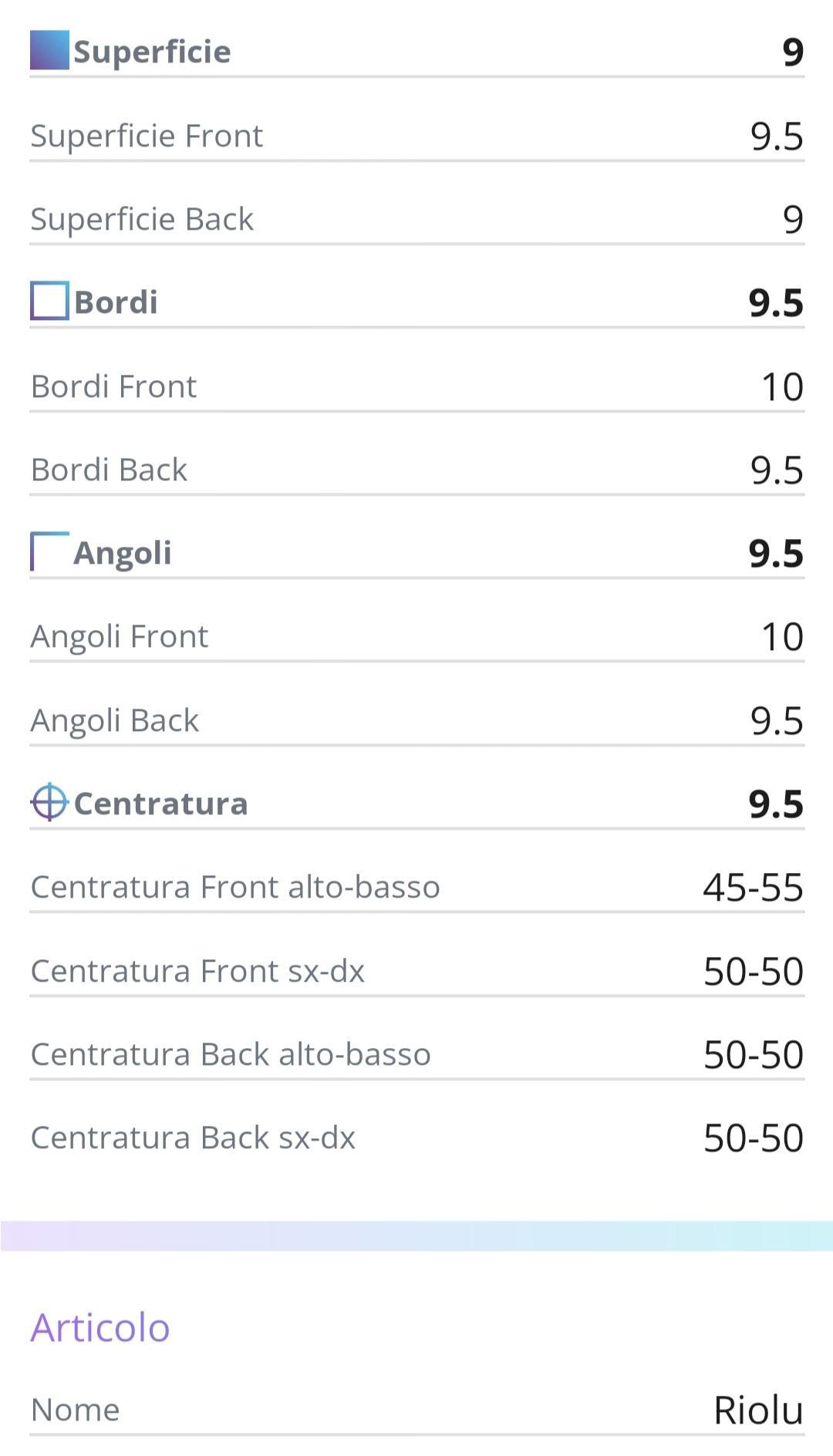
Task: Click the Superficie gradient square icon
Action: (x=49, y=50)
